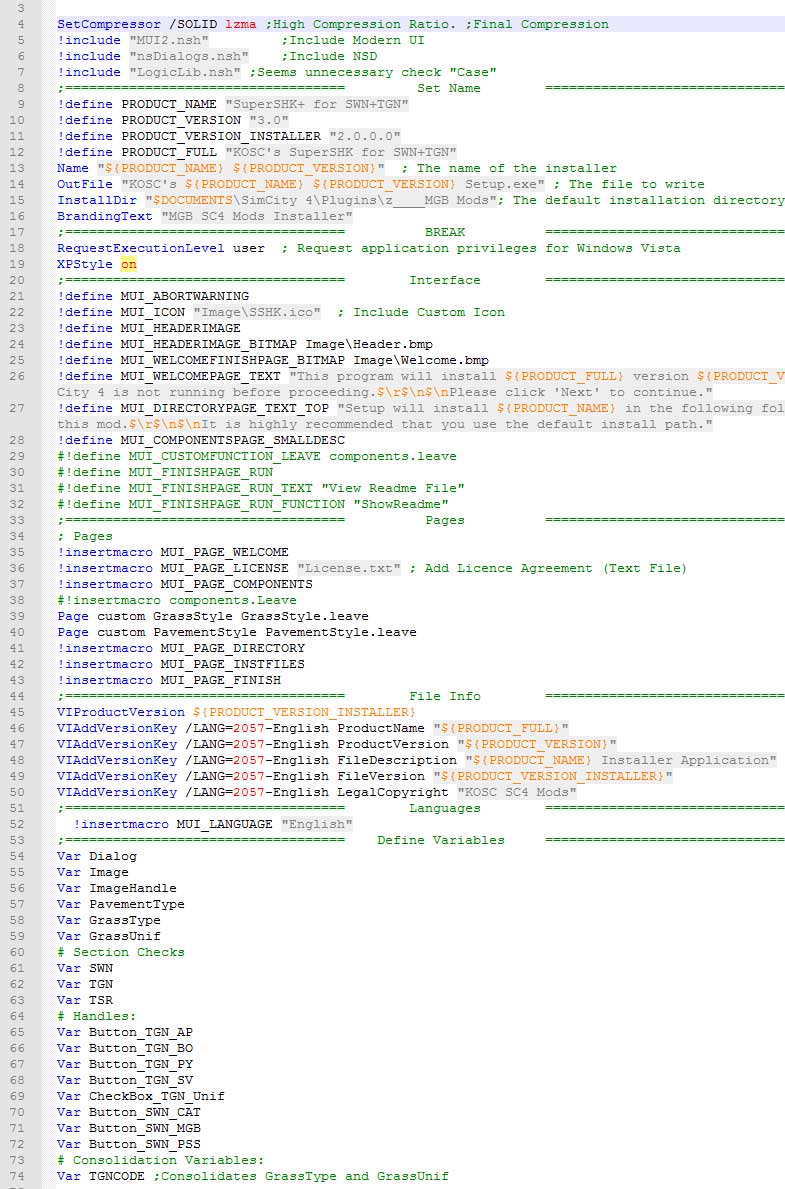Click the 'TGNCODE' variable name
785x1189 pixels.
(117, 1176)
